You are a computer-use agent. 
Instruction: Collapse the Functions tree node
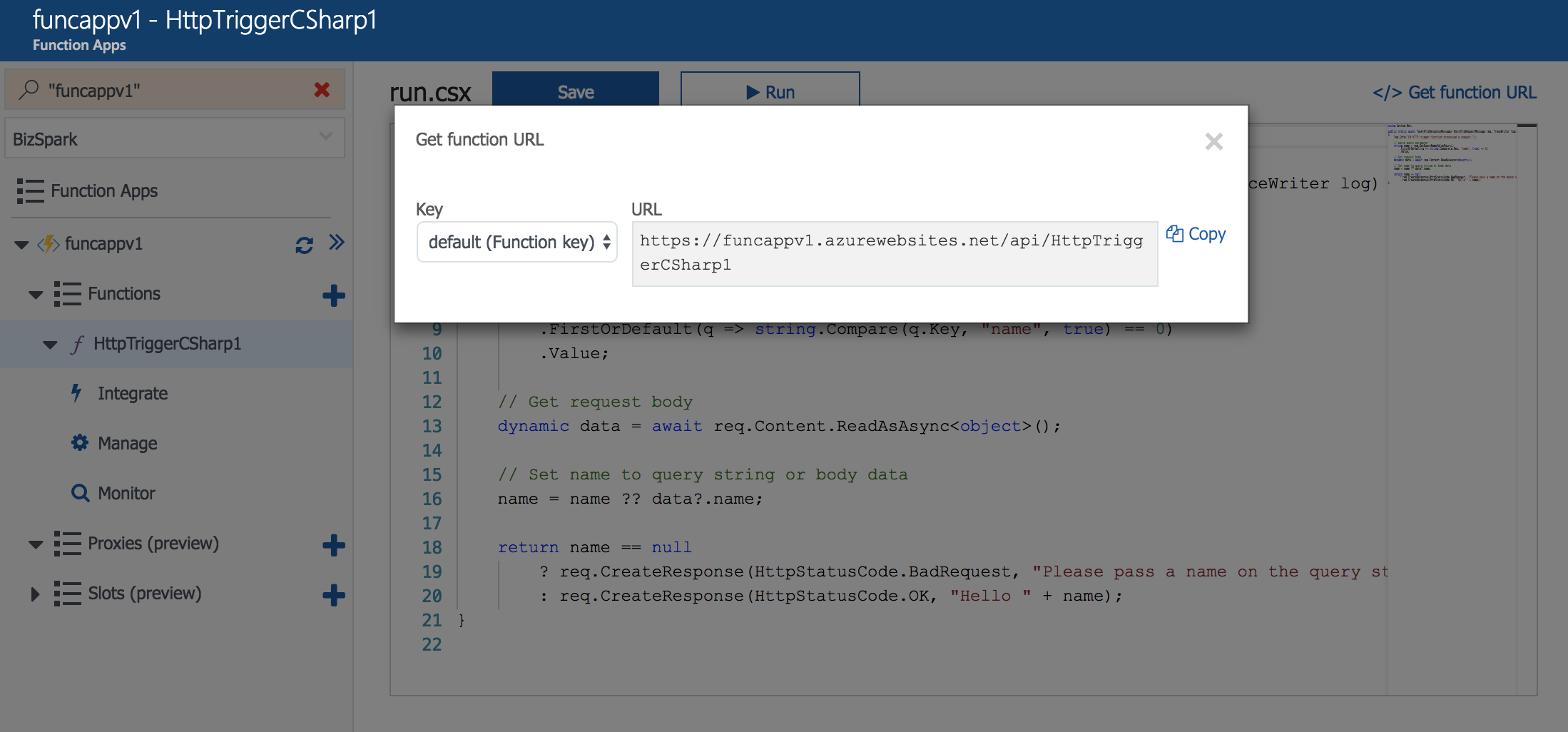36,295
